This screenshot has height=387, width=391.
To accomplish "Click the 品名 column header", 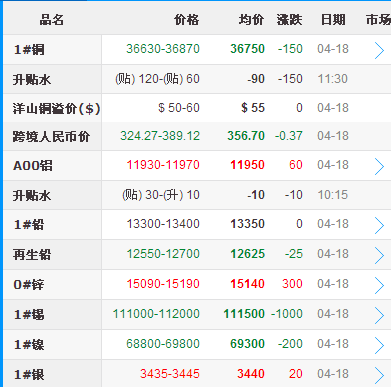I will [x=52, y=20].
